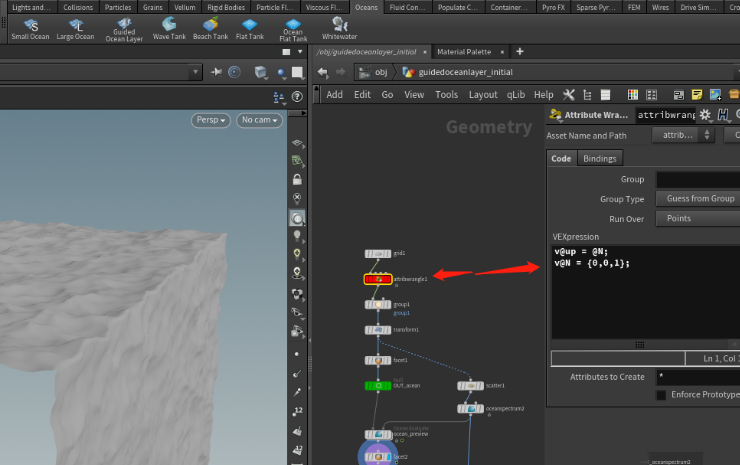Click the Whitewater shelf tool icon
Image resolution: width=740 pixels, height=465 pixels.
point(339,28)
